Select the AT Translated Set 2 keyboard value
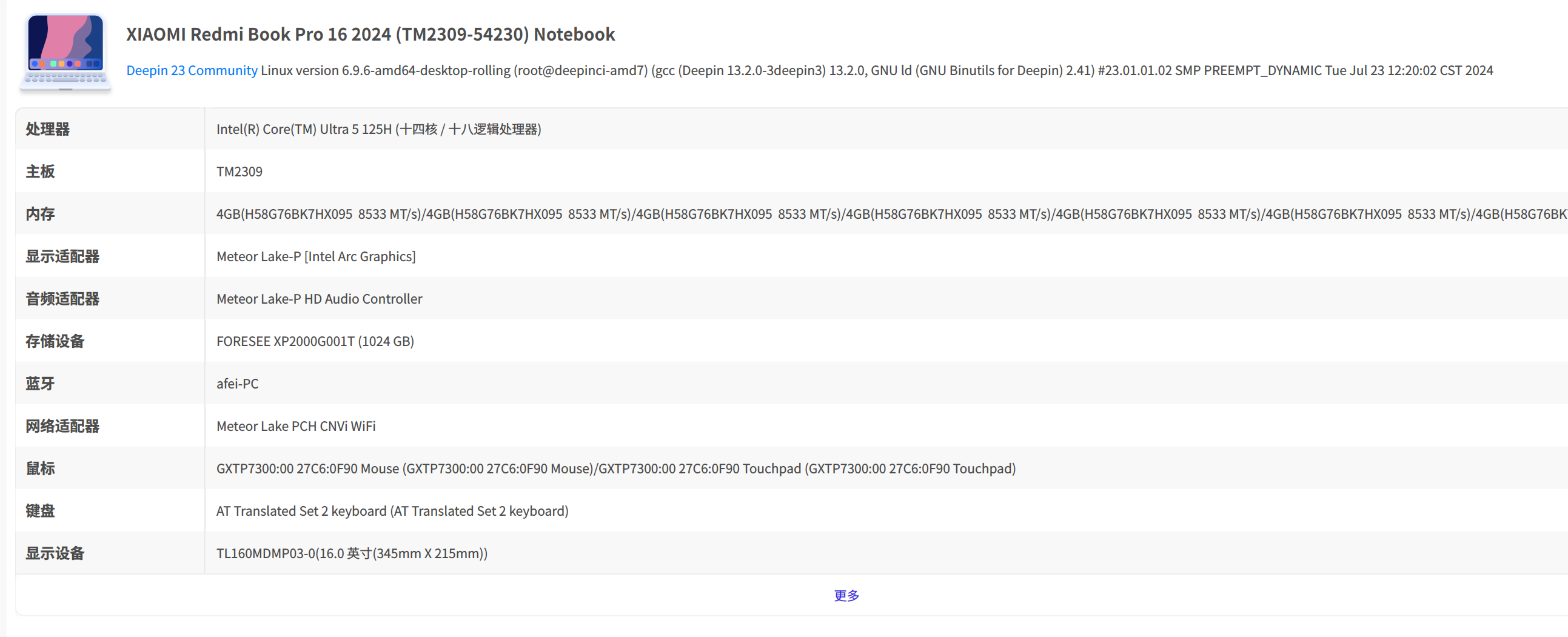This screenshot has height=637, width=1568. (x=392, y=511)
